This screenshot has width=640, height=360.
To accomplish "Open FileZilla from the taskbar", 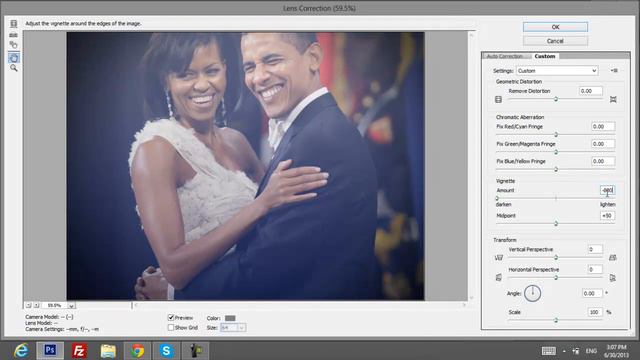I will click(79, 351).
